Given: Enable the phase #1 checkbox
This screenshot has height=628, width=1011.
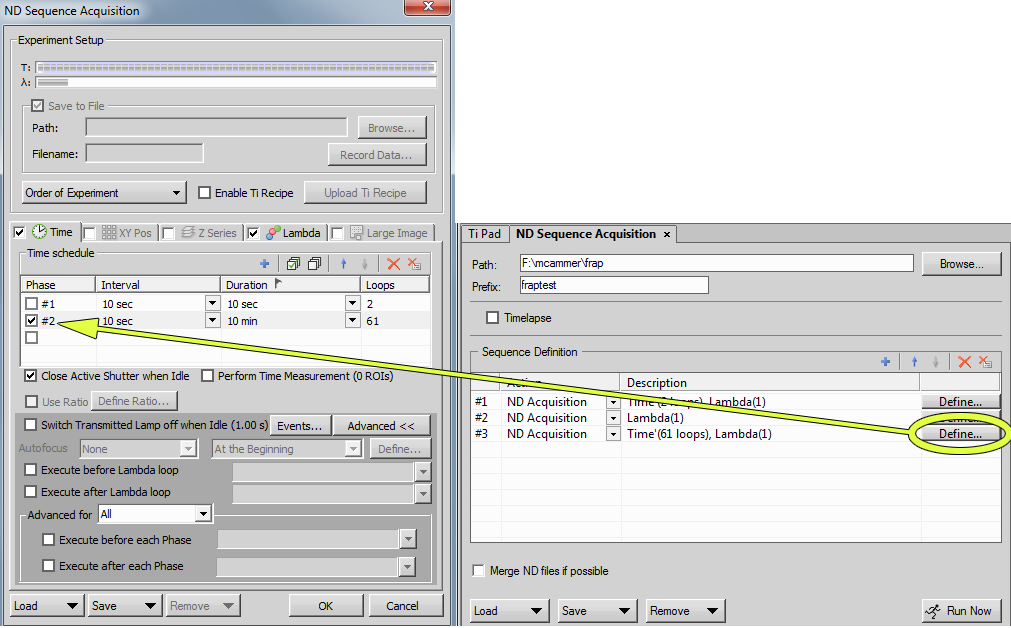Looking at the screenshot, I should [x=32, y=303].
